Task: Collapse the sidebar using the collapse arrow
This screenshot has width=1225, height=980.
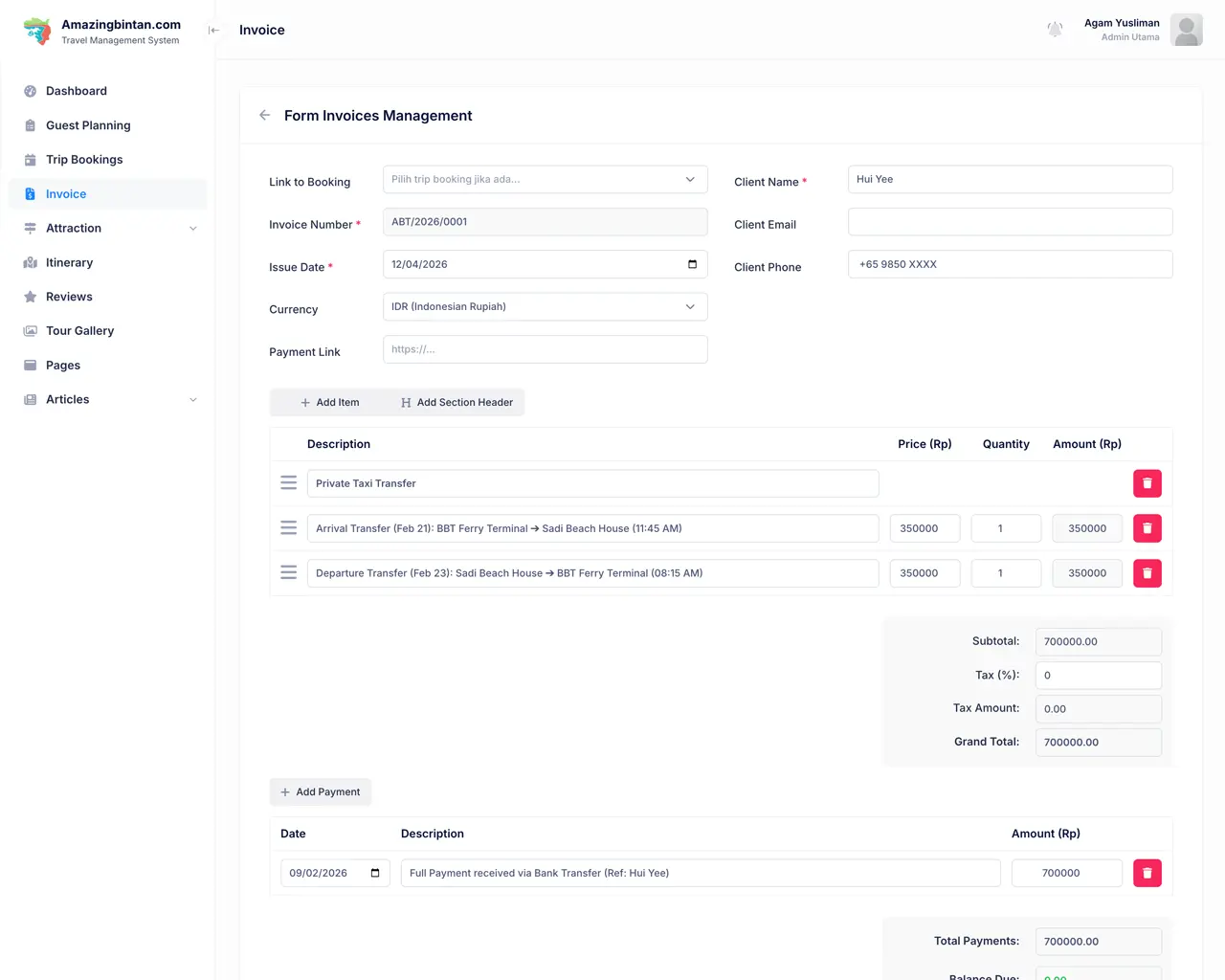Action: 212,30
